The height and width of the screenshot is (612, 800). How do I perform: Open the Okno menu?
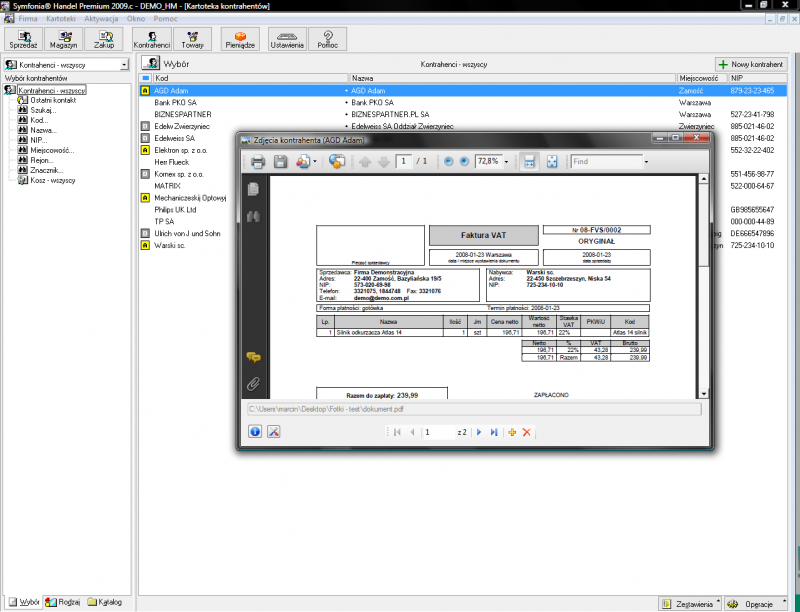[136, 19]
